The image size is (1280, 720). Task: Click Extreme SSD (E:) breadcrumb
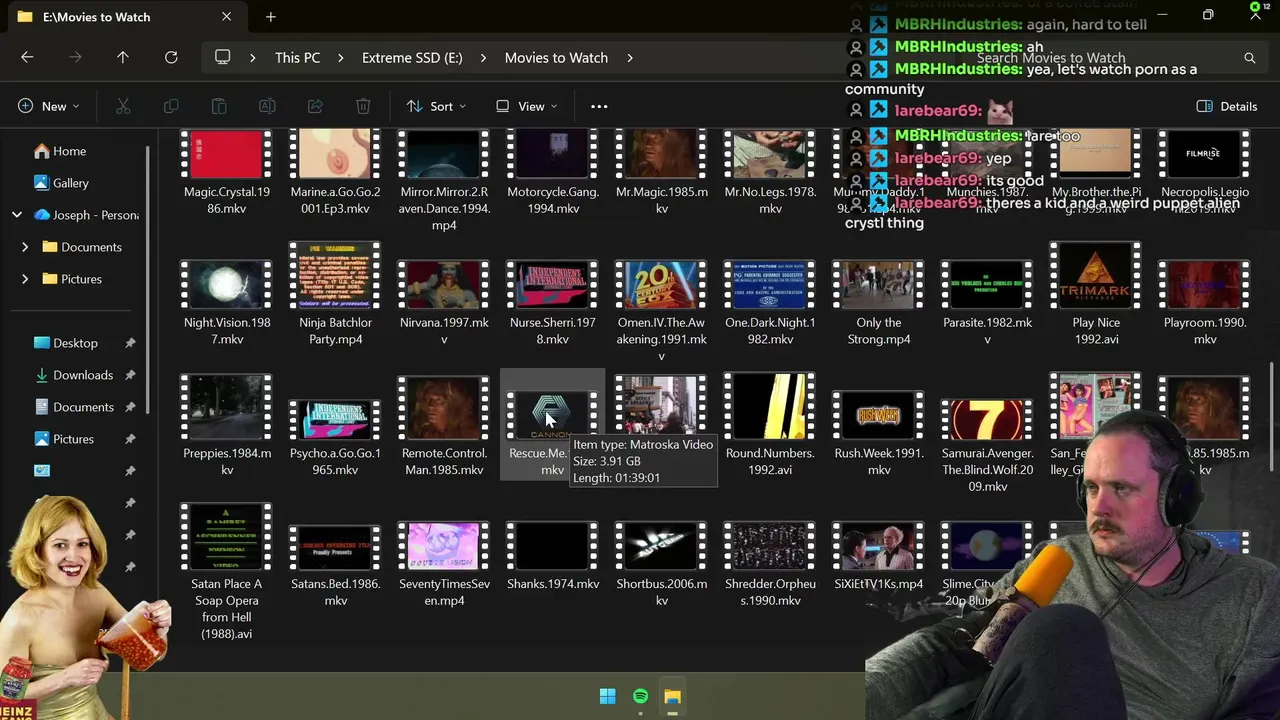click(x=412, y=58)
